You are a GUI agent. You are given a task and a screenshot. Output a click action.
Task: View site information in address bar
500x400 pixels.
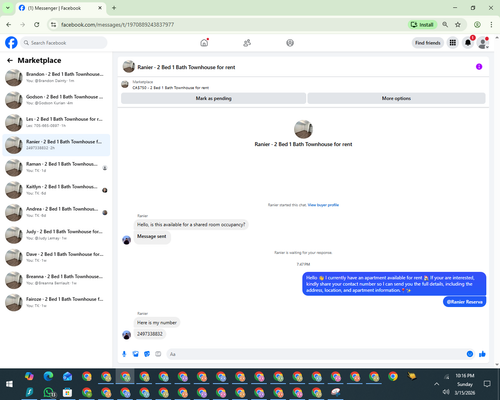[x=53, y=24]
